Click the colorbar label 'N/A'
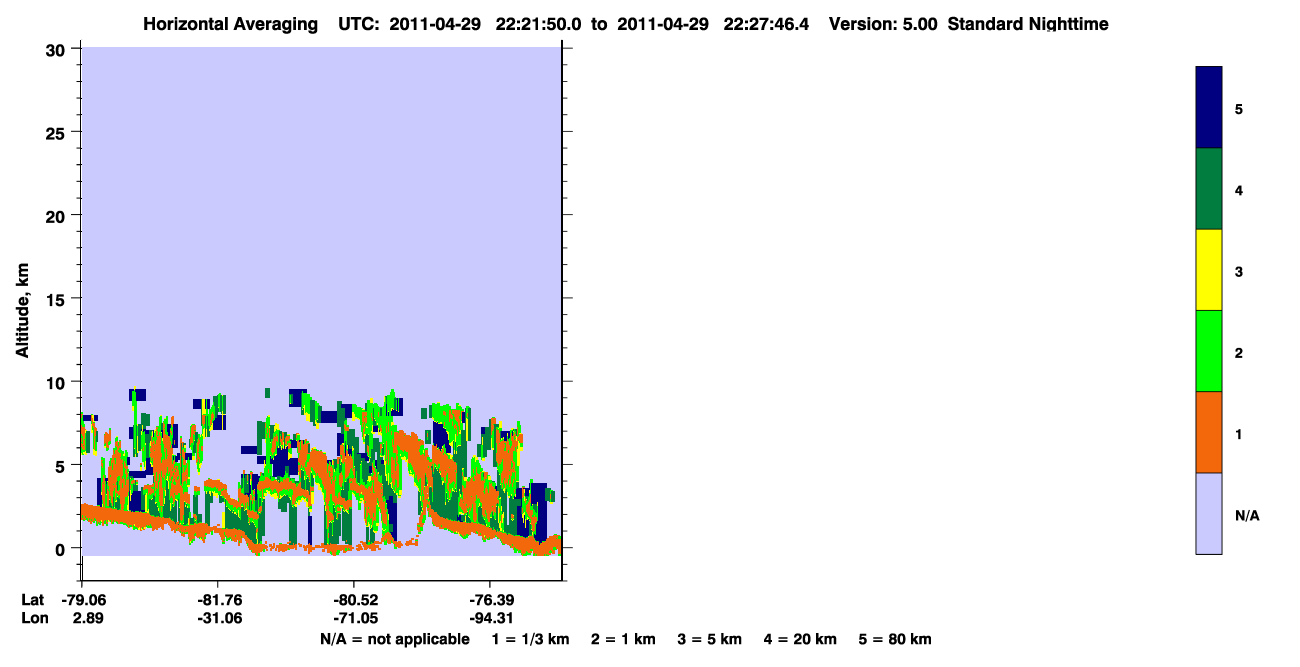Viewport: 1300px width, 667px height. [1247, 515]
